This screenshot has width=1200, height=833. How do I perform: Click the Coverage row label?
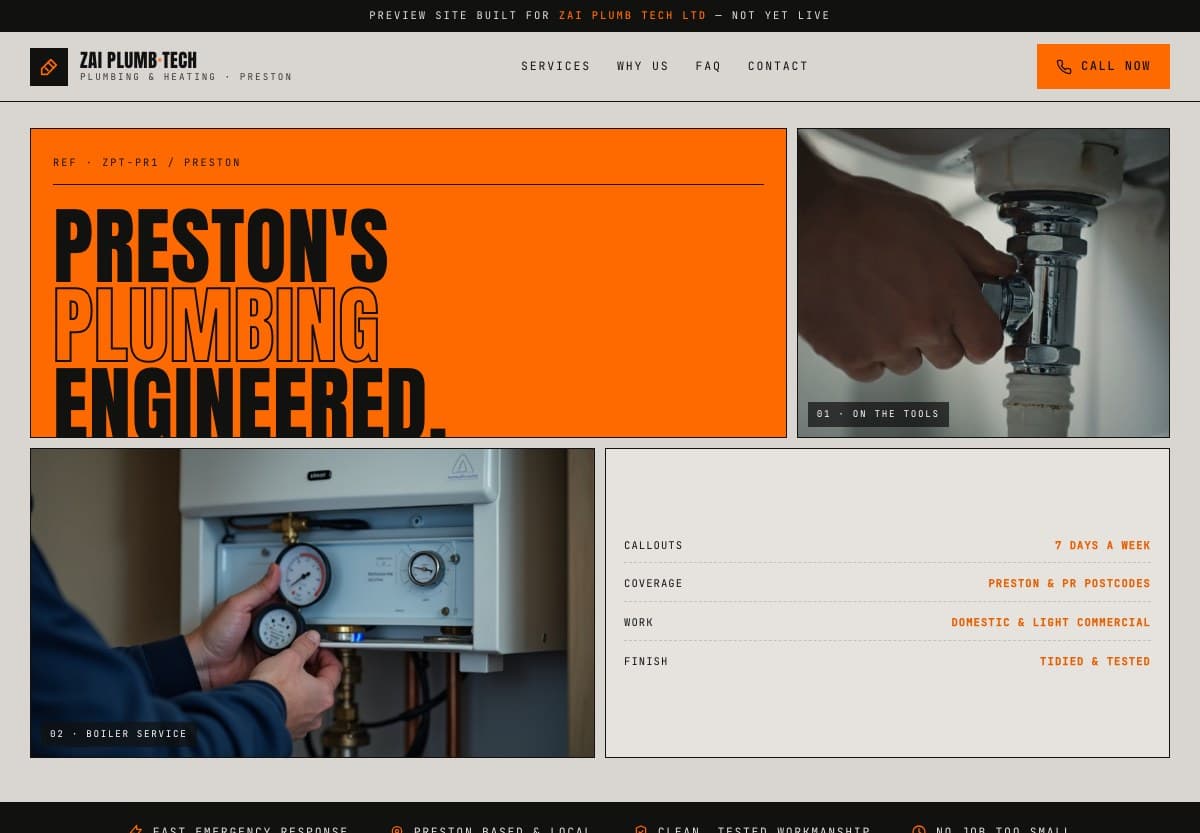pyautogui.click(x=653, y=583)
